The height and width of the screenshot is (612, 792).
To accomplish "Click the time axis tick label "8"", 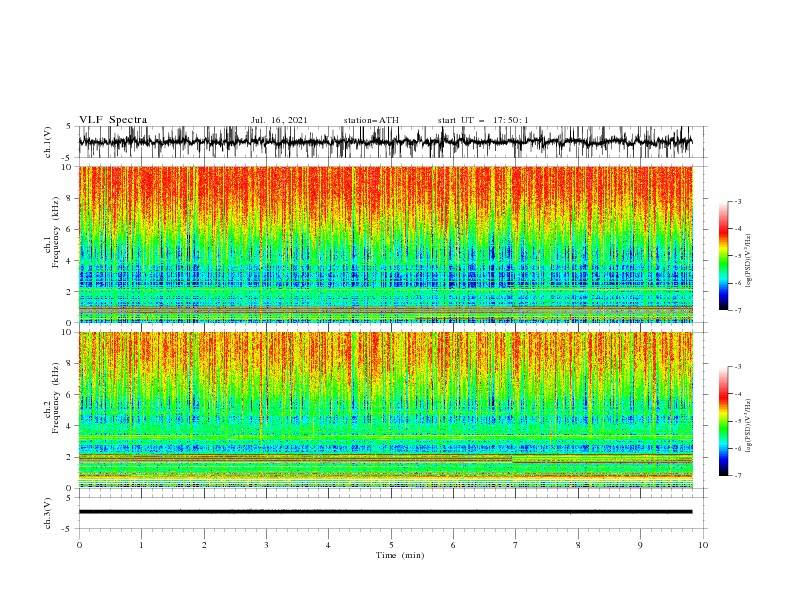I will click(x=578, y=545).
